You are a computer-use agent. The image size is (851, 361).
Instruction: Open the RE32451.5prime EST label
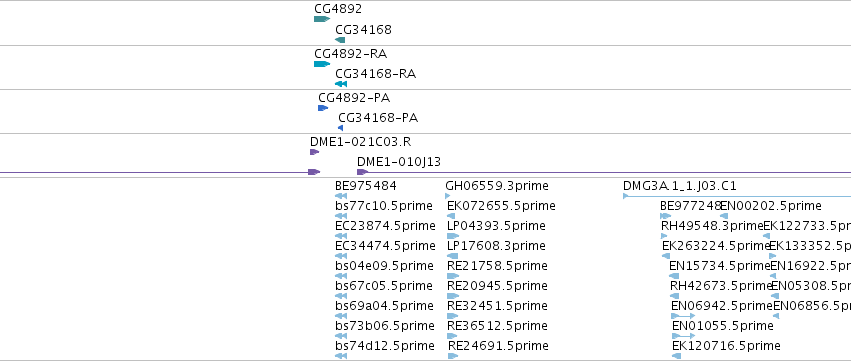coord(498,306)
